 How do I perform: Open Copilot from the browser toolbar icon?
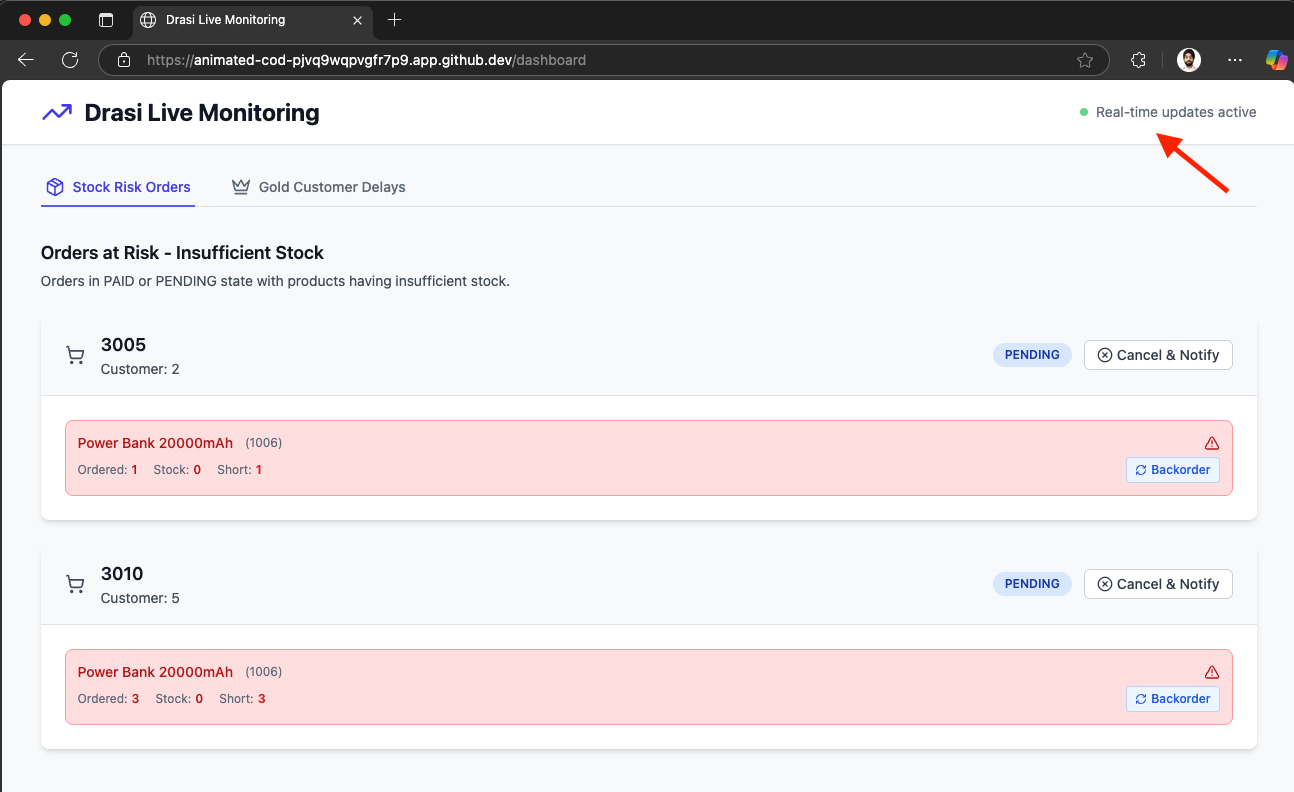click(1275, 59)
